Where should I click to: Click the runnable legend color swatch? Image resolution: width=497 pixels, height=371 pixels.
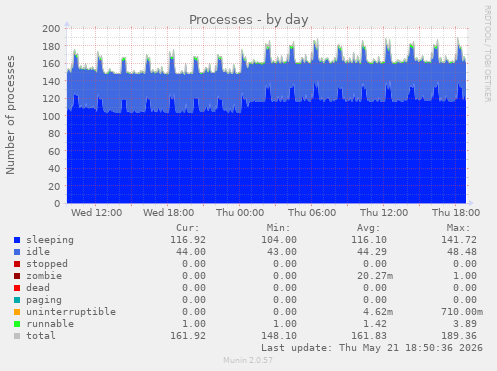click(x=17, y=324)
